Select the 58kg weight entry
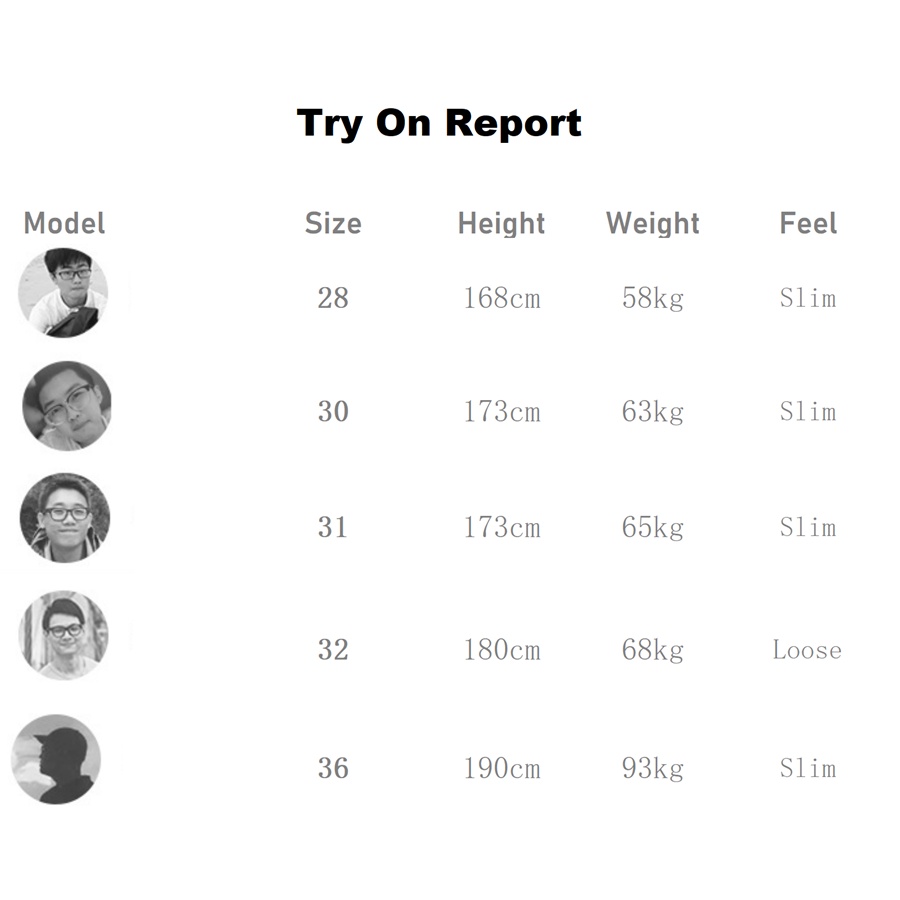Image resolution: width=900 pixels, height=900 pixels. [x=652, y=298]
